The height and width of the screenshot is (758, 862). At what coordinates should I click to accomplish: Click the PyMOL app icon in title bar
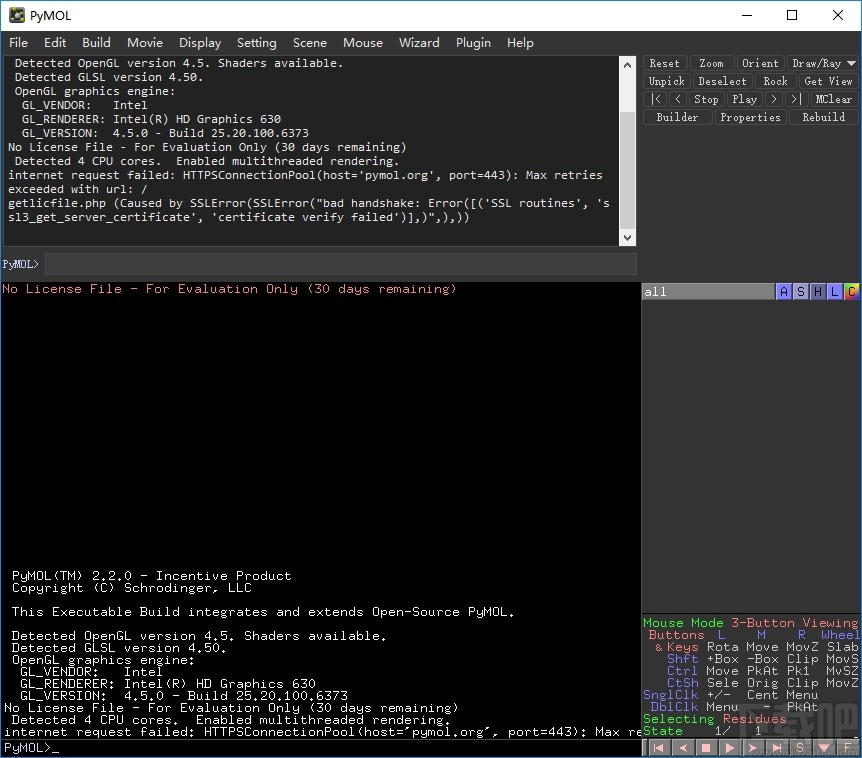point(16,15)
